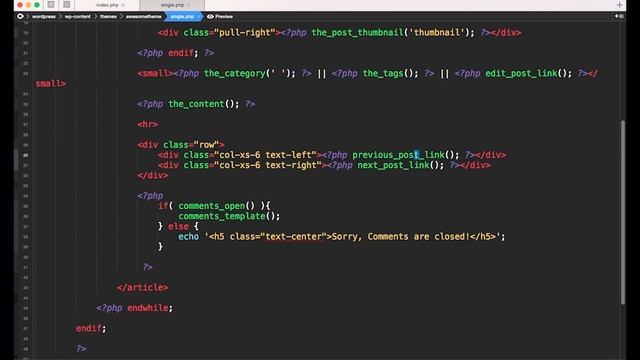Click on div class="row" line
The image size is (640, 360).
181,144
